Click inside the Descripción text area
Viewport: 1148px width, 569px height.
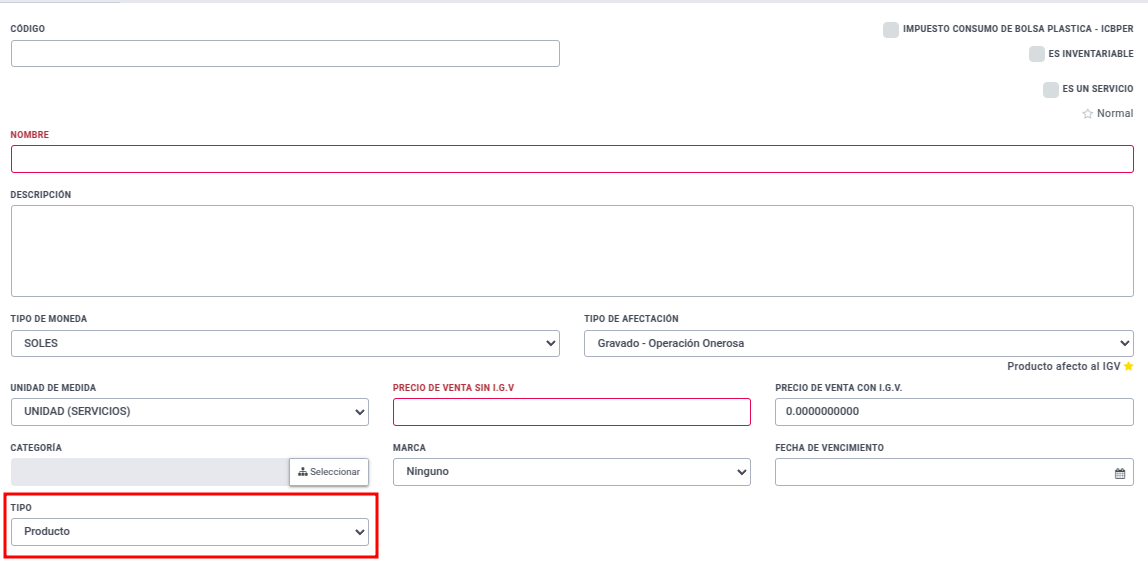click(573, 251)
